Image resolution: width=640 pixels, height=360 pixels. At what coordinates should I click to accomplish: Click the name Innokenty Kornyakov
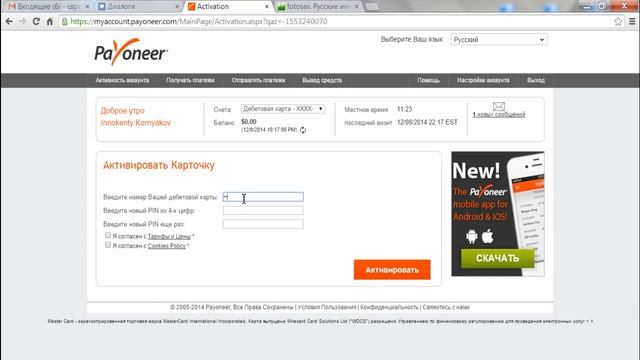(136, 123)
